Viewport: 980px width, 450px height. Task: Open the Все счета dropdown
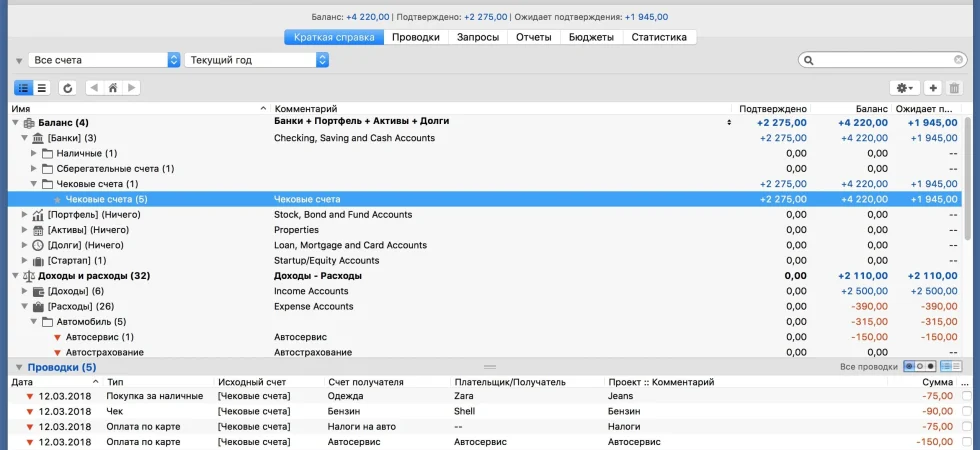click(104, 60)
